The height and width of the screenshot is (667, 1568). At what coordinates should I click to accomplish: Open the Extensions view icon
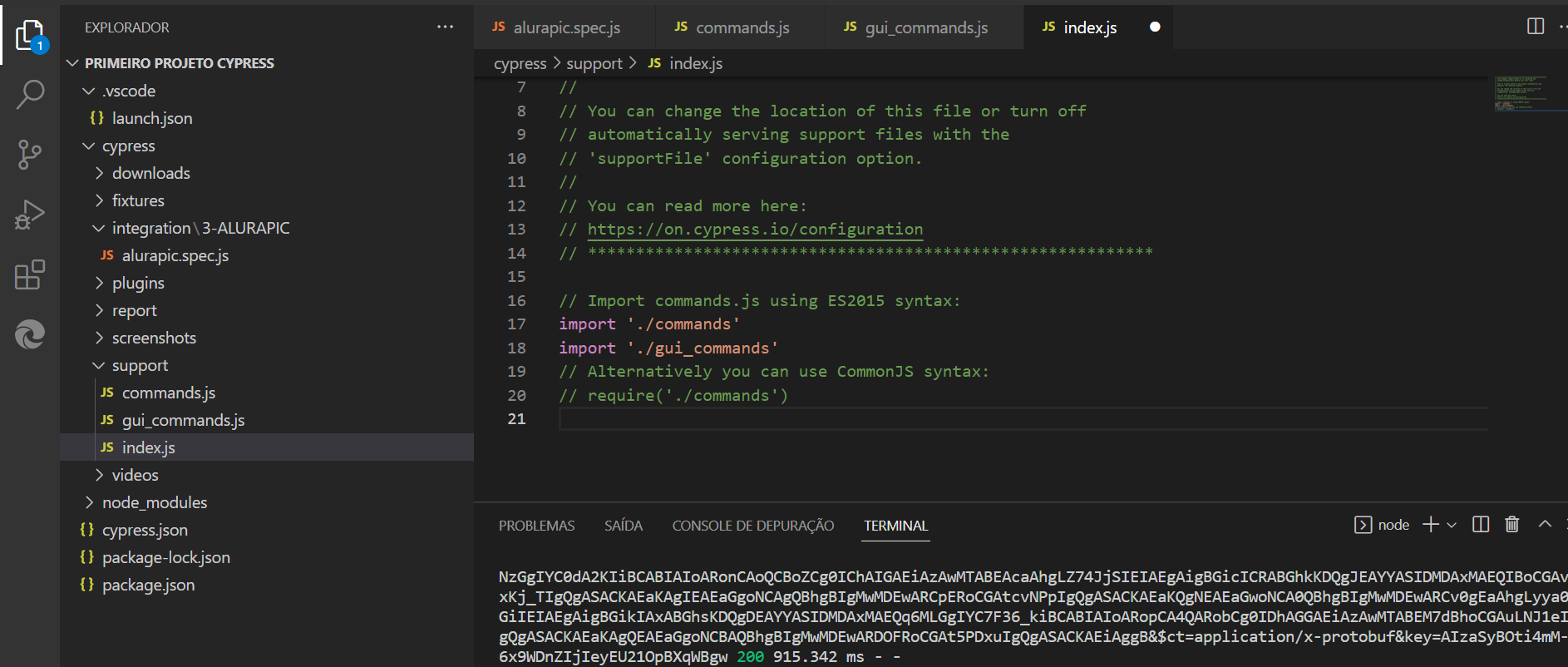pos(30,274)
